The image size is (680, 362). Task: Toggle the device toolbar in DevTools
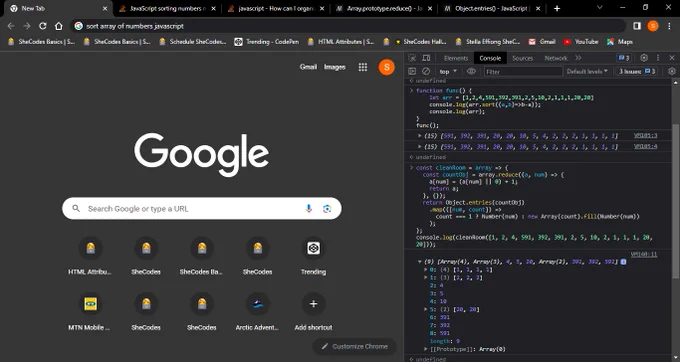pyautogui.click(x=426, y=58)
